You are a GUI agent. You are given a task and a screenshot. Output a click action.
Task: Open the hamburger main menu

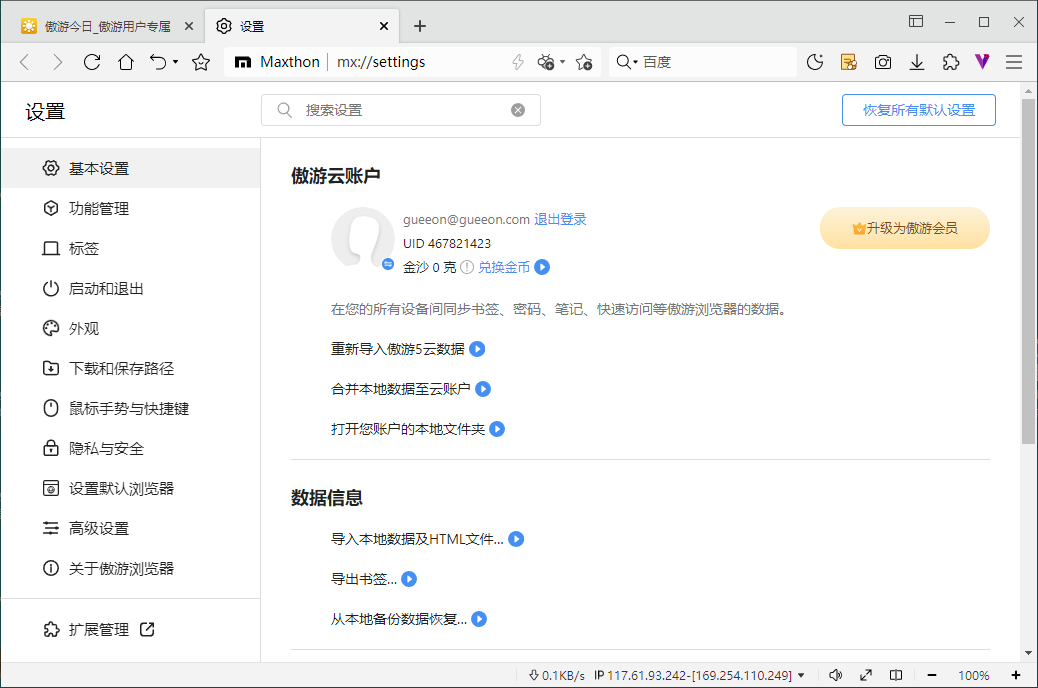(1014, 62)
